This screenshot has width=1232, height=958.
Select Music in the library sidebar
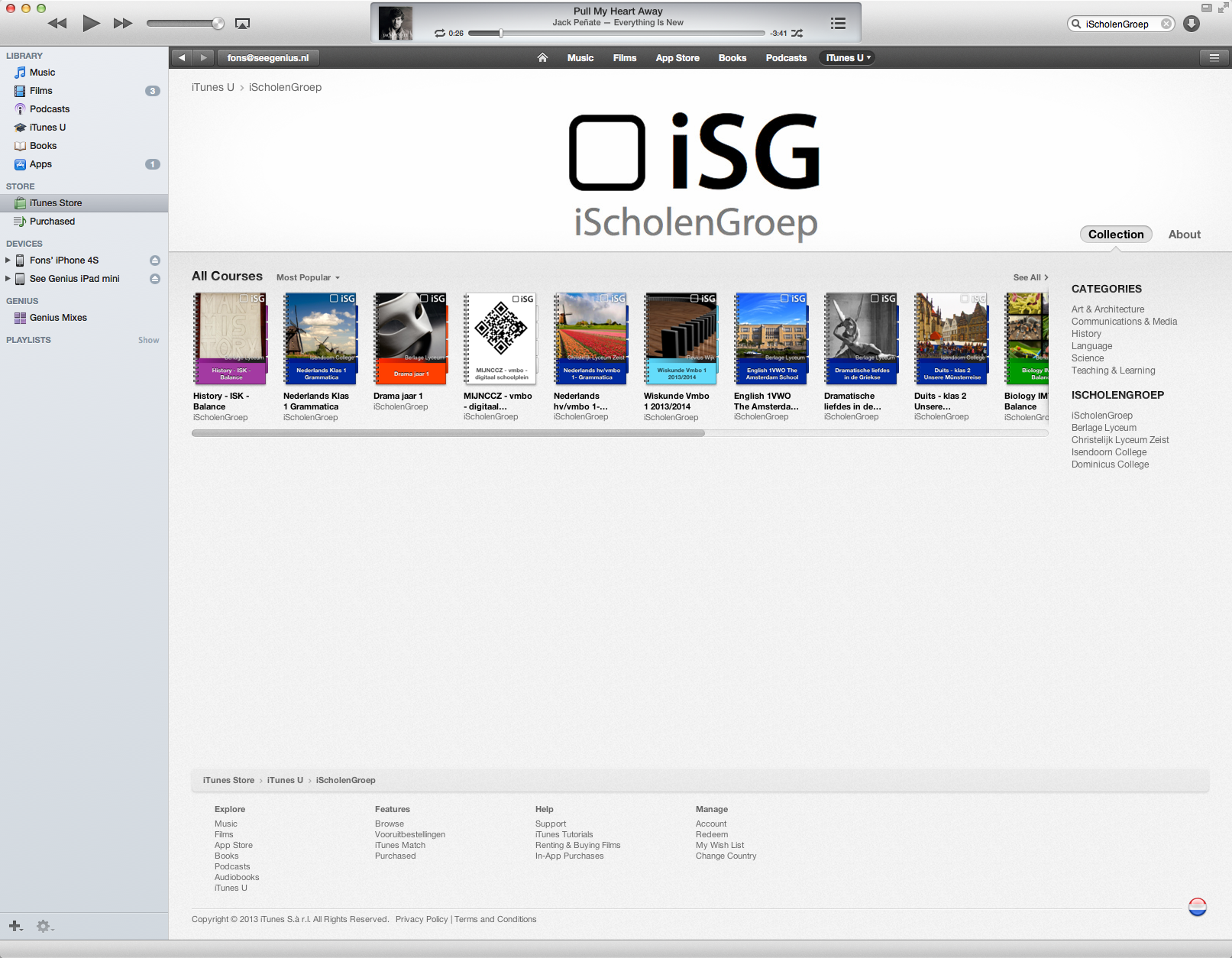(84, 73)
